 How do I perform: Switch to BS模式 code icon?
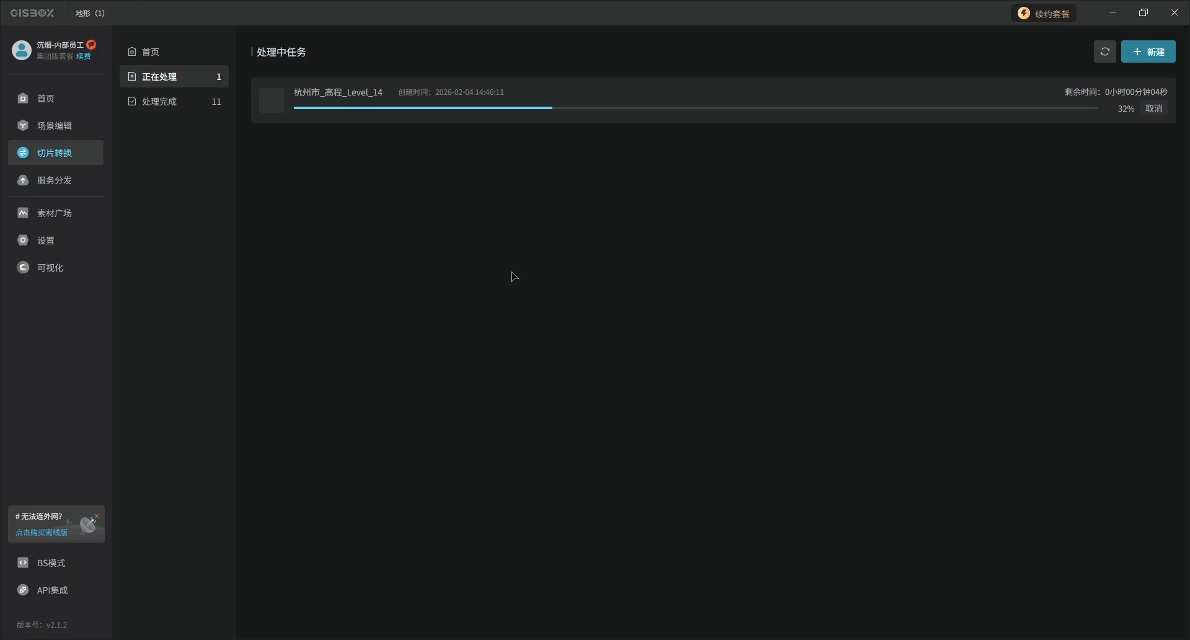[x=23, y=563]
